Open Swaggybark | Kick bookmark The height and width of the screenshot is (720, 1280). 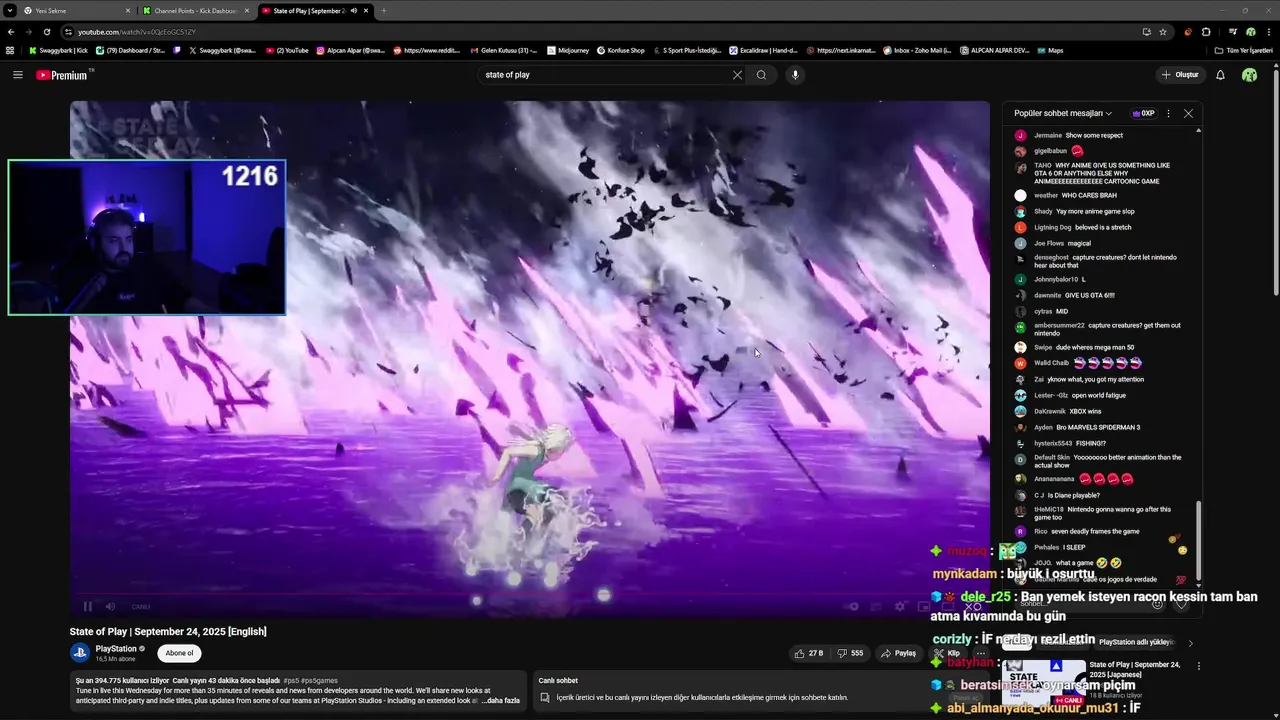pyautogui.click(x=60, y=50)
